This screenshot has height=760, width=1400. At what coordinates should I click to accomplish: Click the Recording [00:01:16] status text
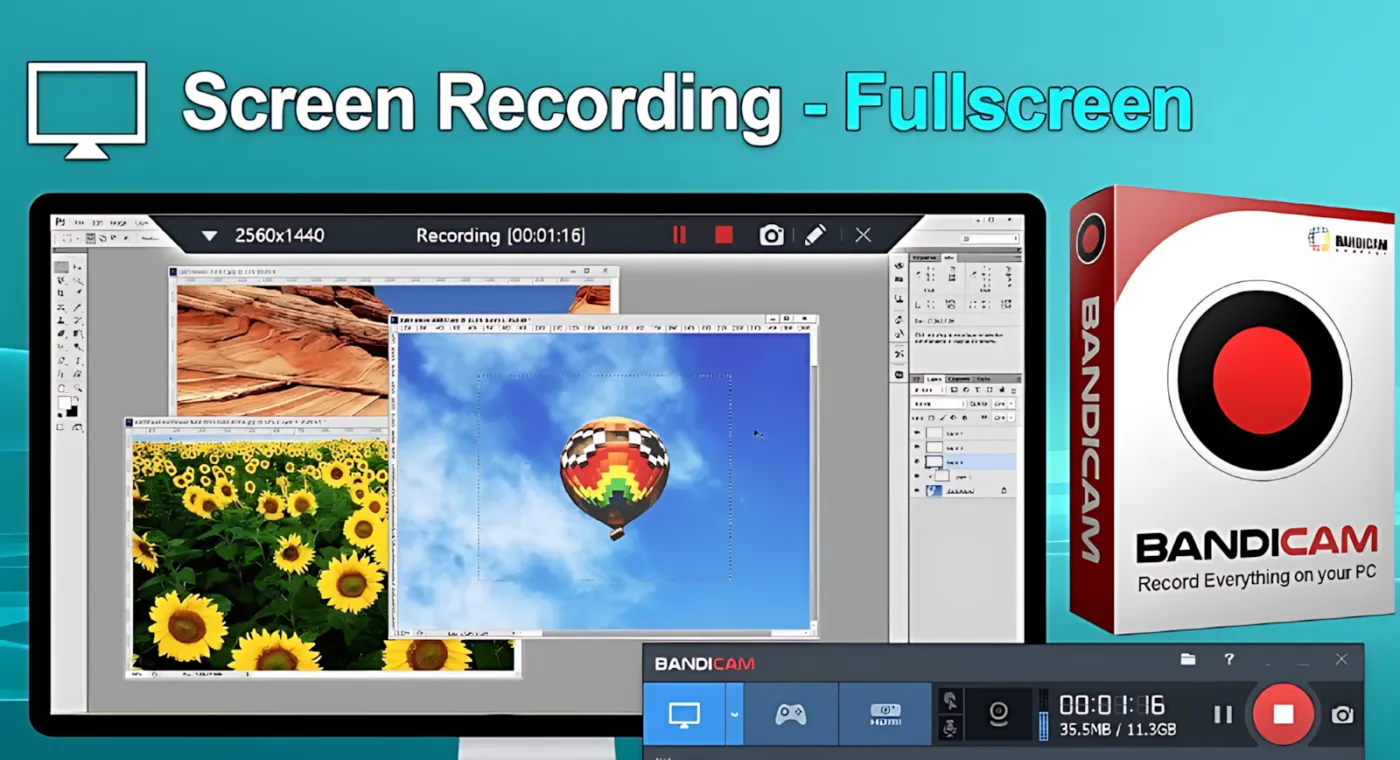pos(500,236)
